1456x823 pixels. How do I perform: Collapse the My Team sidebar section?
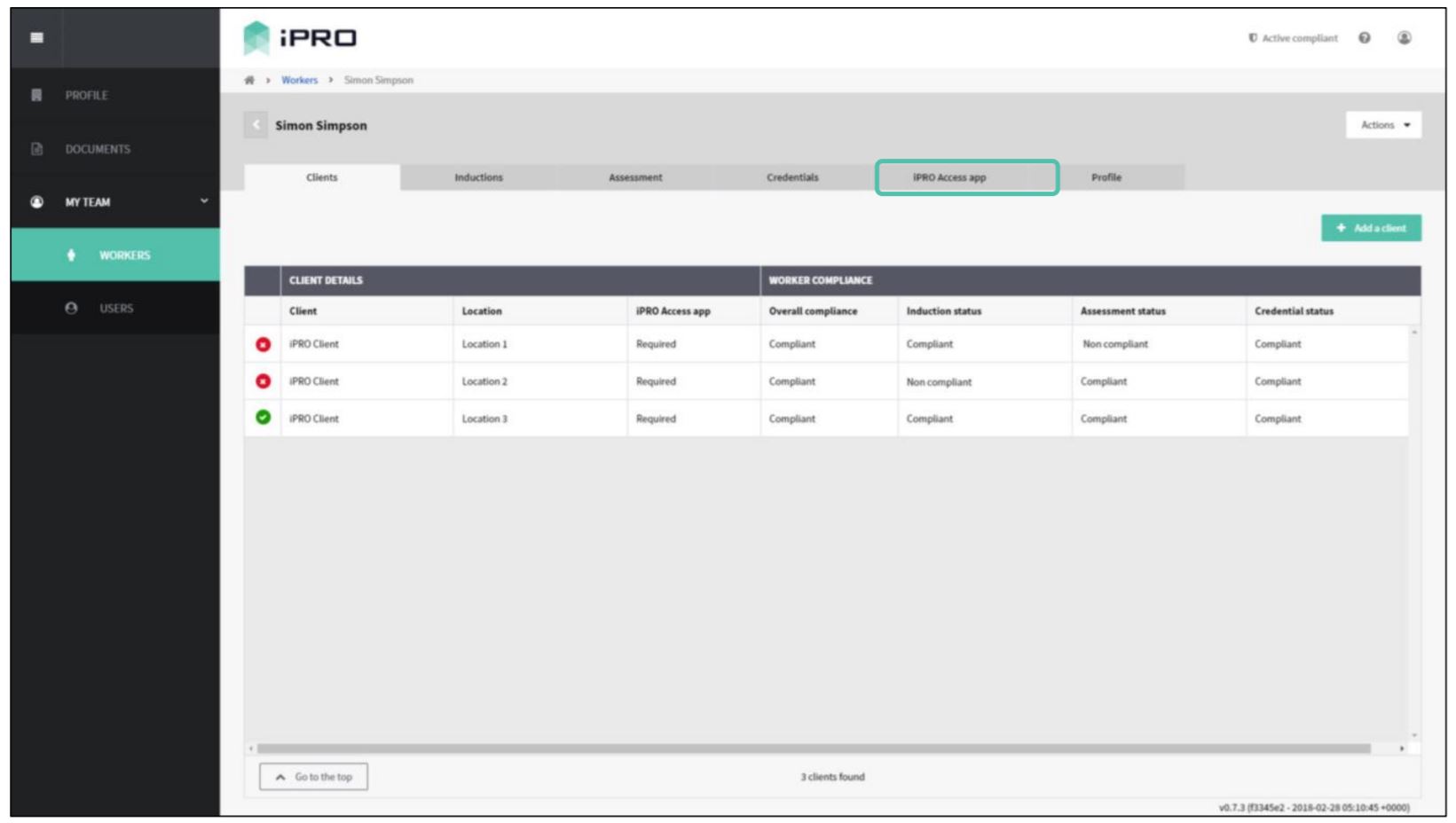tap(115, 202)
